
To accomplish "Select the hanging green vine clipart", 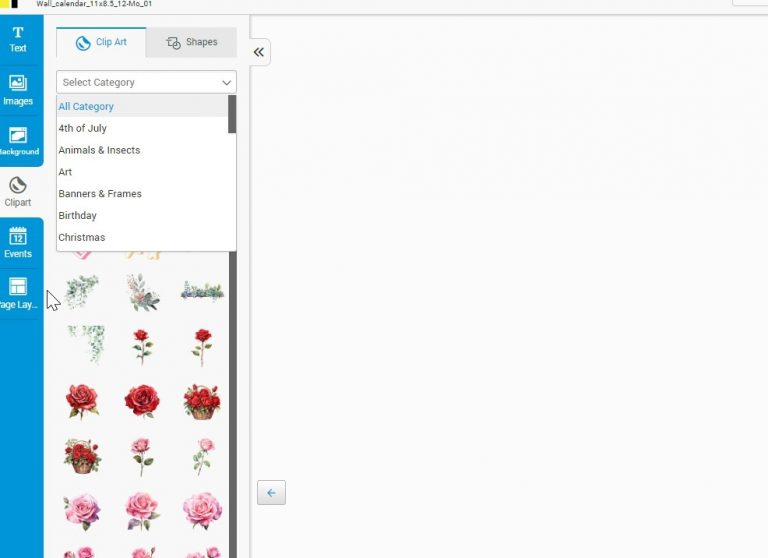I will [x=84, y=345].
